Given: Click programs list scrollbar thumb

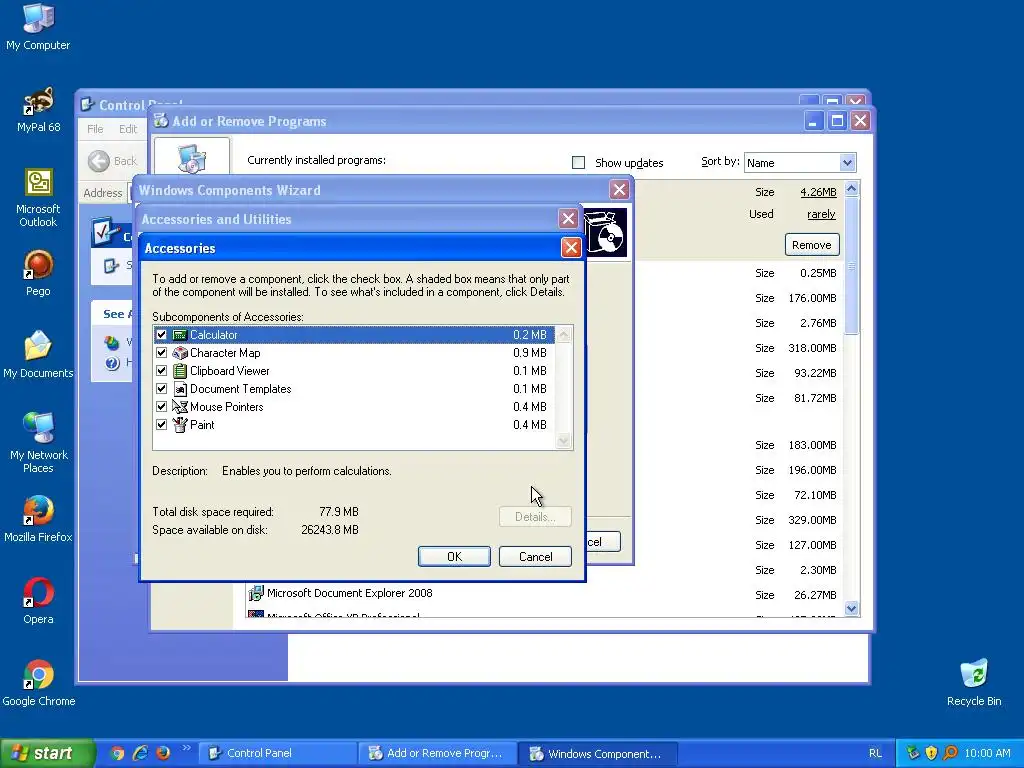Looking at the screenshot, I should [851, 266].
